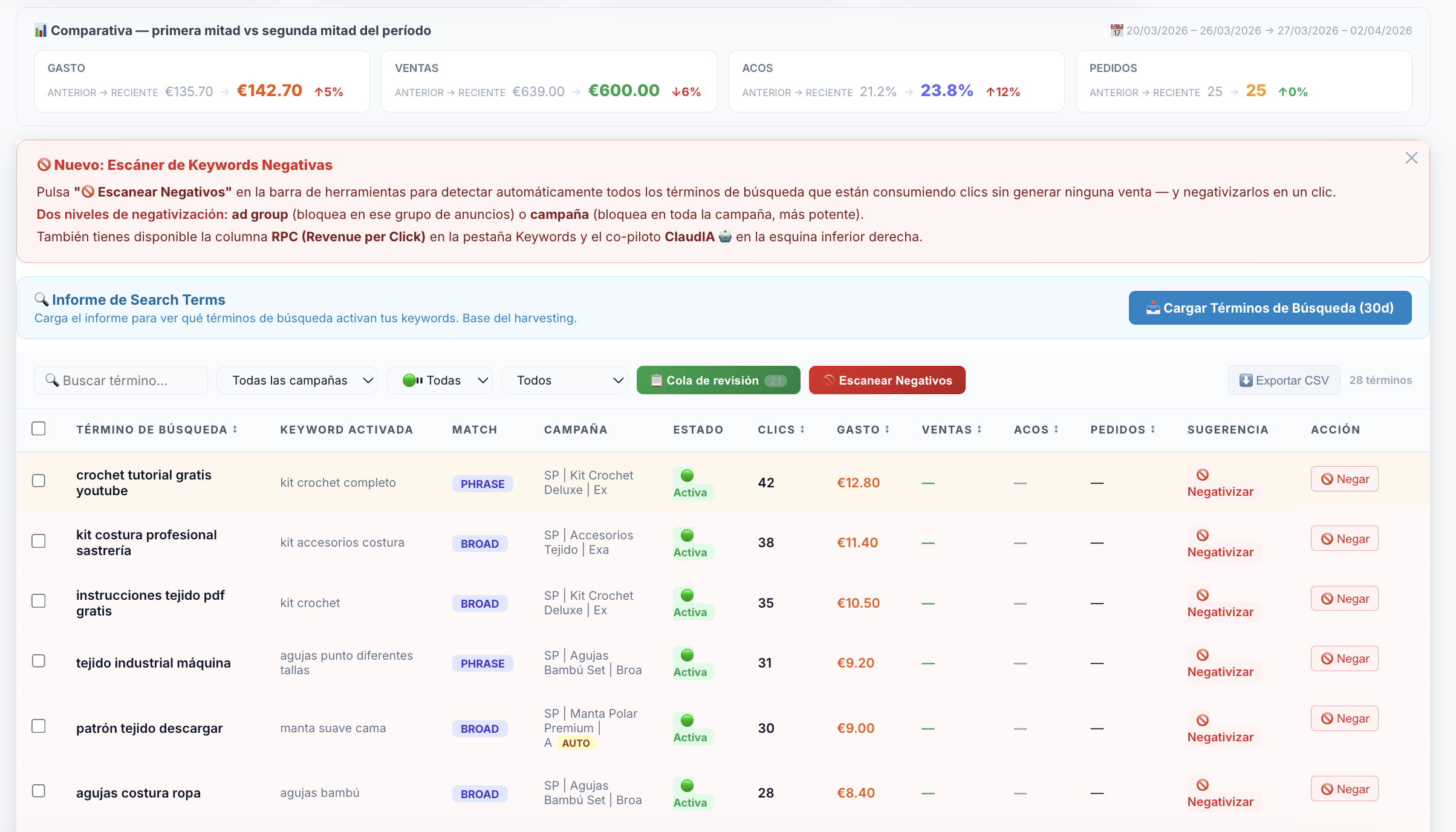Sort by Clics column arrow icon
The height and width of the screenshot is (832, 1456).
802,429
